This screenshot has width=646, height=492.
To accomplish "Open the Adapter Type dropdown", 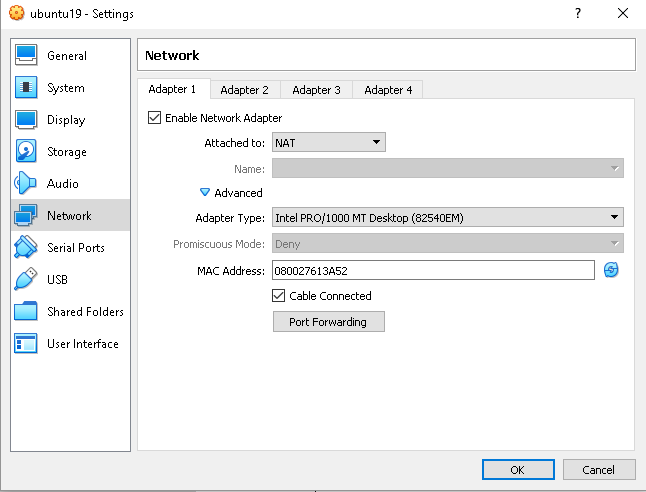I will point(448,217).
